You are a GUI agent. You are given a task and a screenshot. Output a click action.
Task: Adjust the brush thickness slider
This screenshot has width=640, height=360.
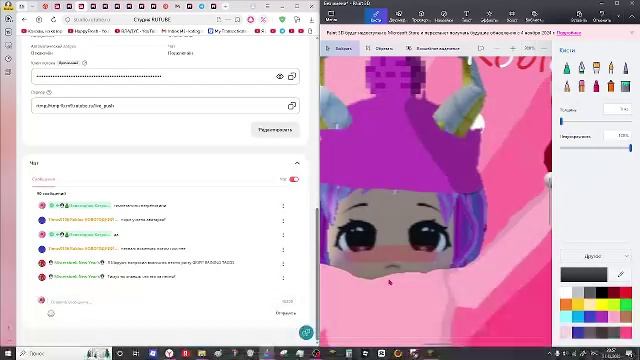[596, 122]
